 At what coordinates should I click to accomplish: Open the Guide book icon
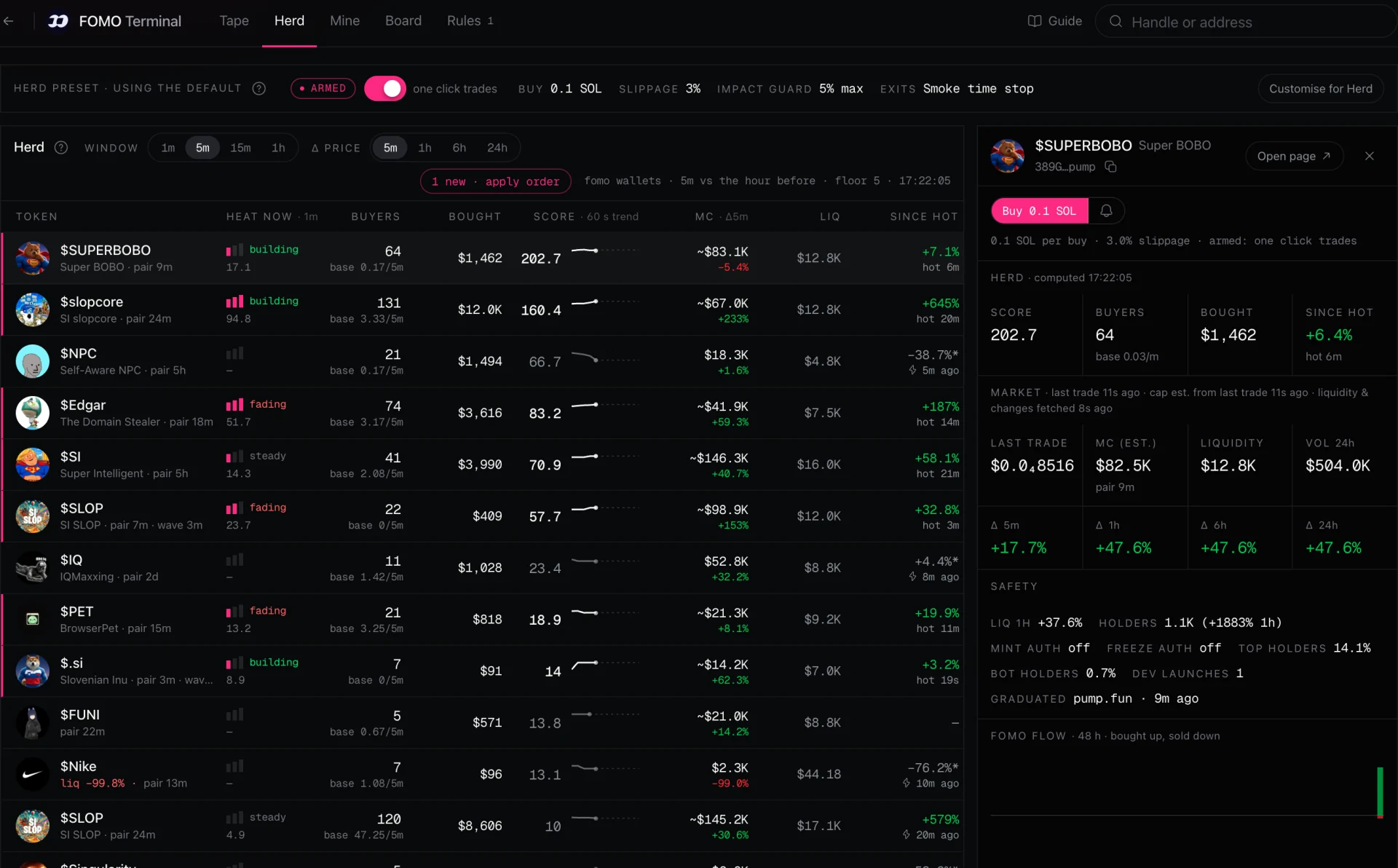point(1034,21)
